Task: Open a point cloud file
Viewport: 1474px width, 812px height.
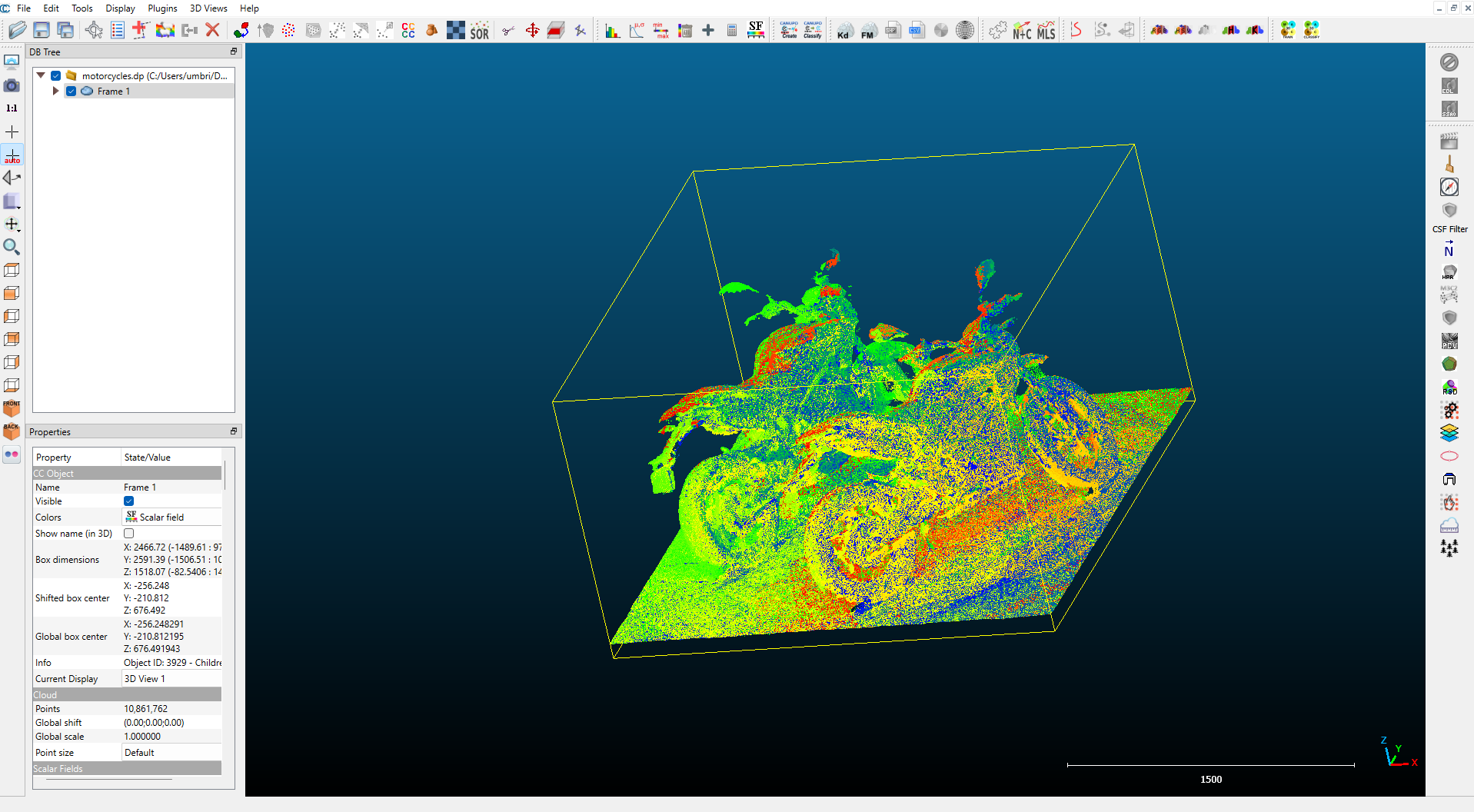Action: (x=17, y=30)
